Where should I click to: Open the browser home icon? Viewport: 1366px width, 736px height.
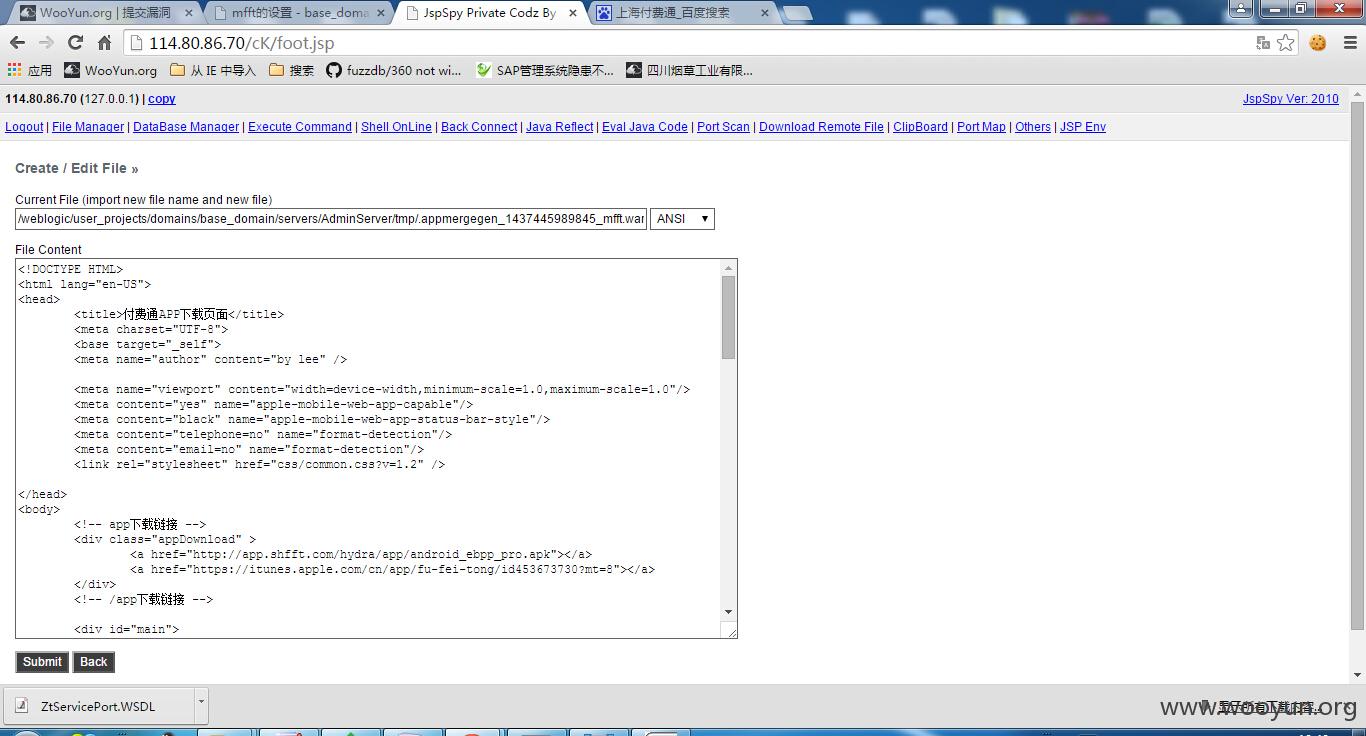[x=104, y=43]
